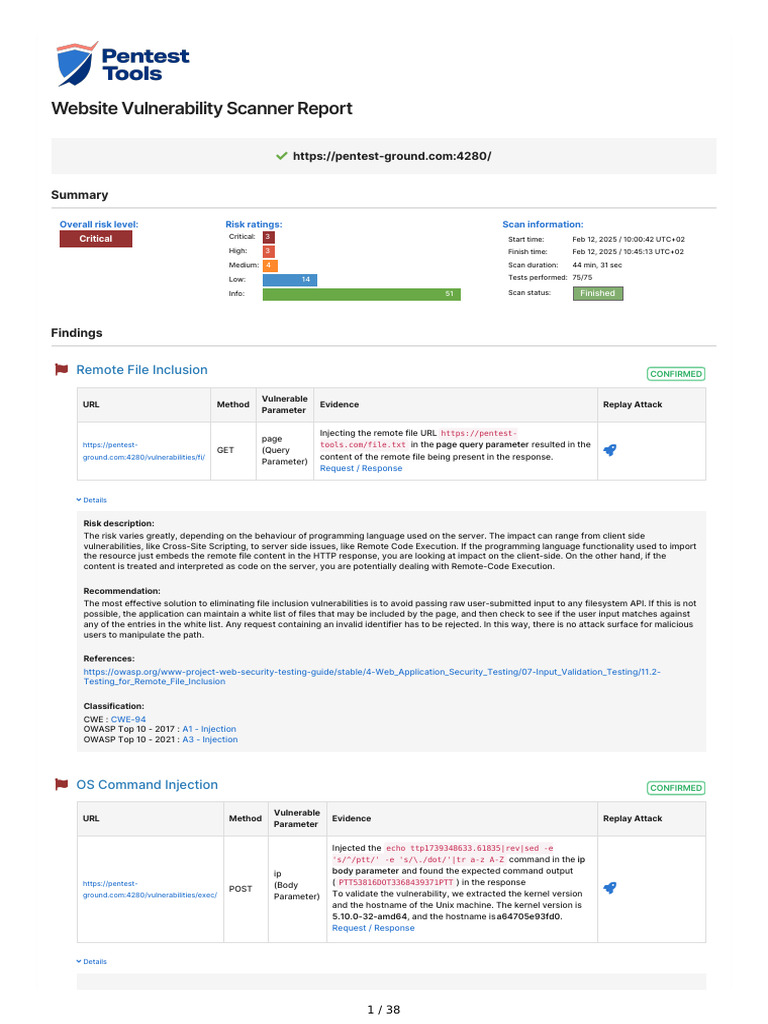Click the red flag next to OS Command Injection
The image size is (768, 1024).
point(61,784)
